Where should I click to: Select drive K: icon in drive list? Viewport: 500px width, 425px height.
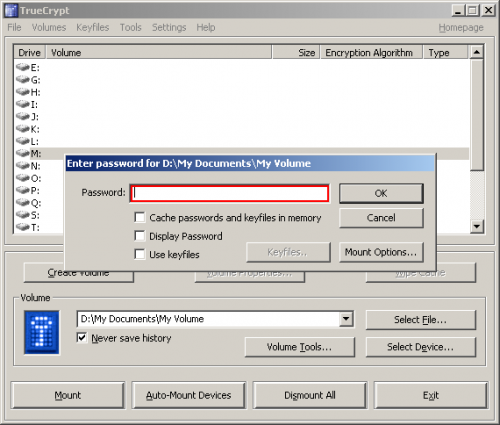tap(23, 129)
